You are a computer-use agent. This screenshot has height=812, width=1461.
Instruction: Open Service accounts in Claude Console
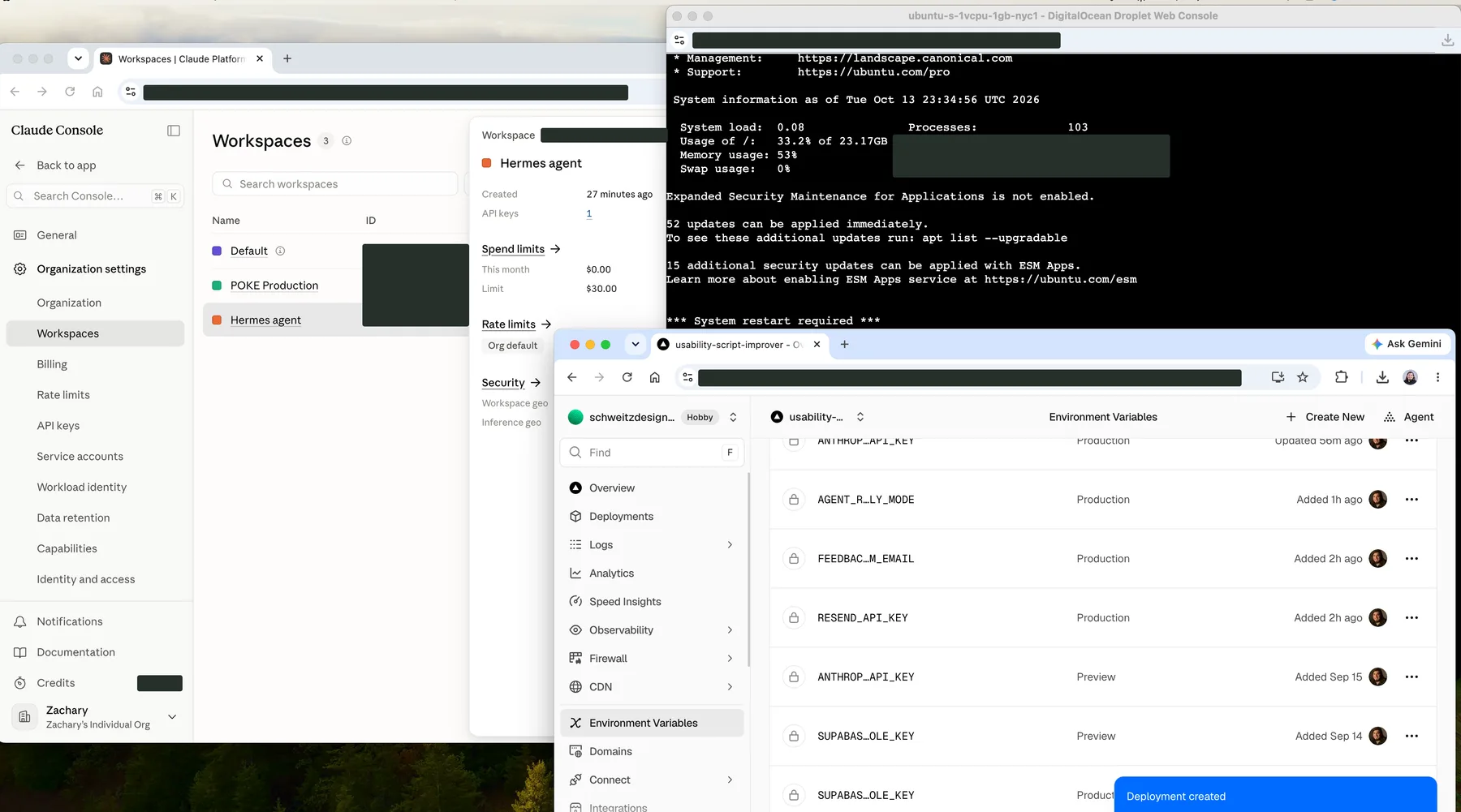click(x=80, y=457)
